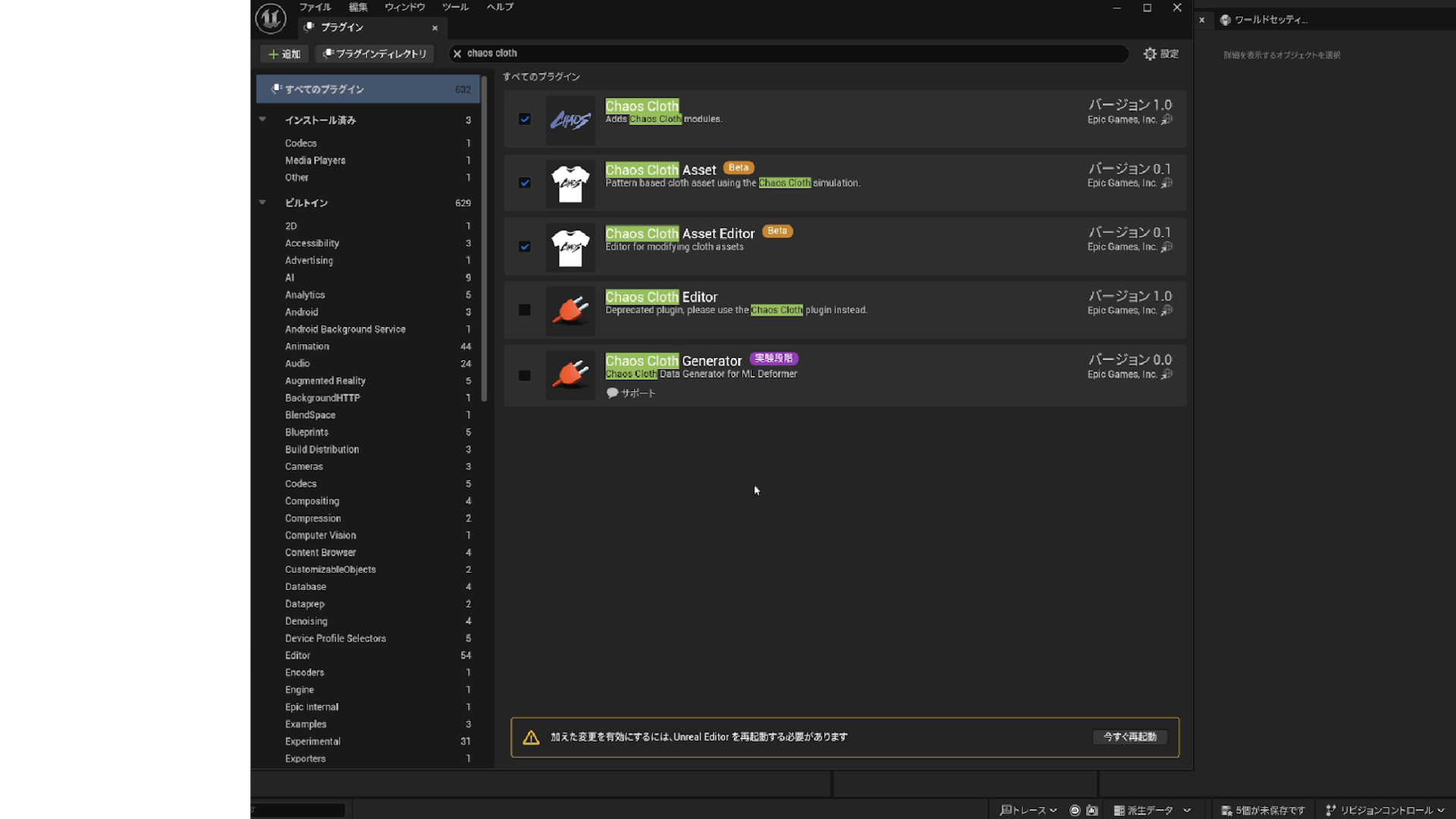Image resolution: width=1456 pixels, height=819 pixels.
Task: Open the リビジョンコントロール dropdown
Action: (1385, 811)
